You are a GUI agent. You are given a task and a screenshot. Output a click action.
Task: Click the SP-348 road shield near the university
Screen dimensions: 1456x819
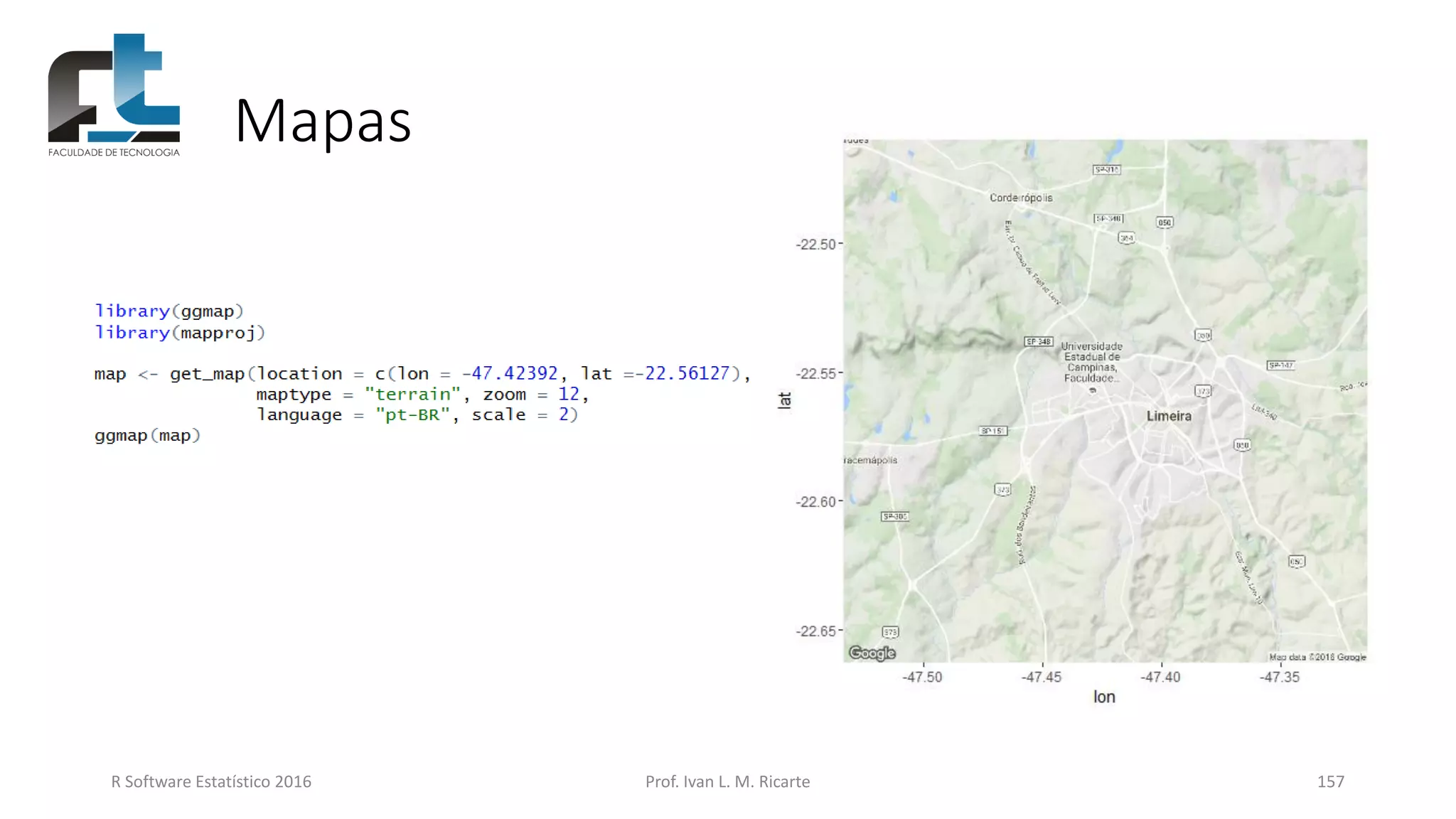point(1039,342)
